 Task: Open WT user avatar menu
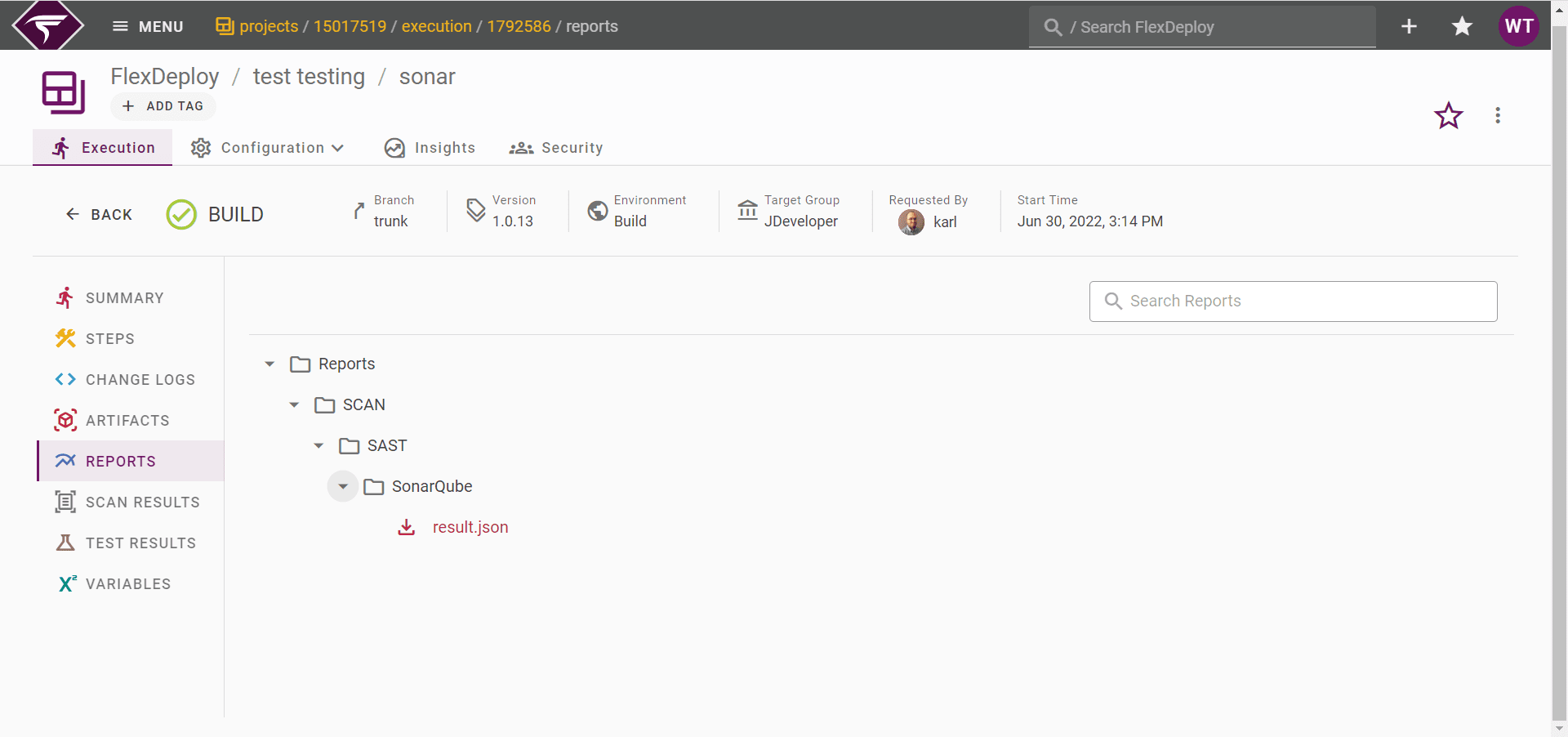pyautogui.click(x=1518, y=26)
